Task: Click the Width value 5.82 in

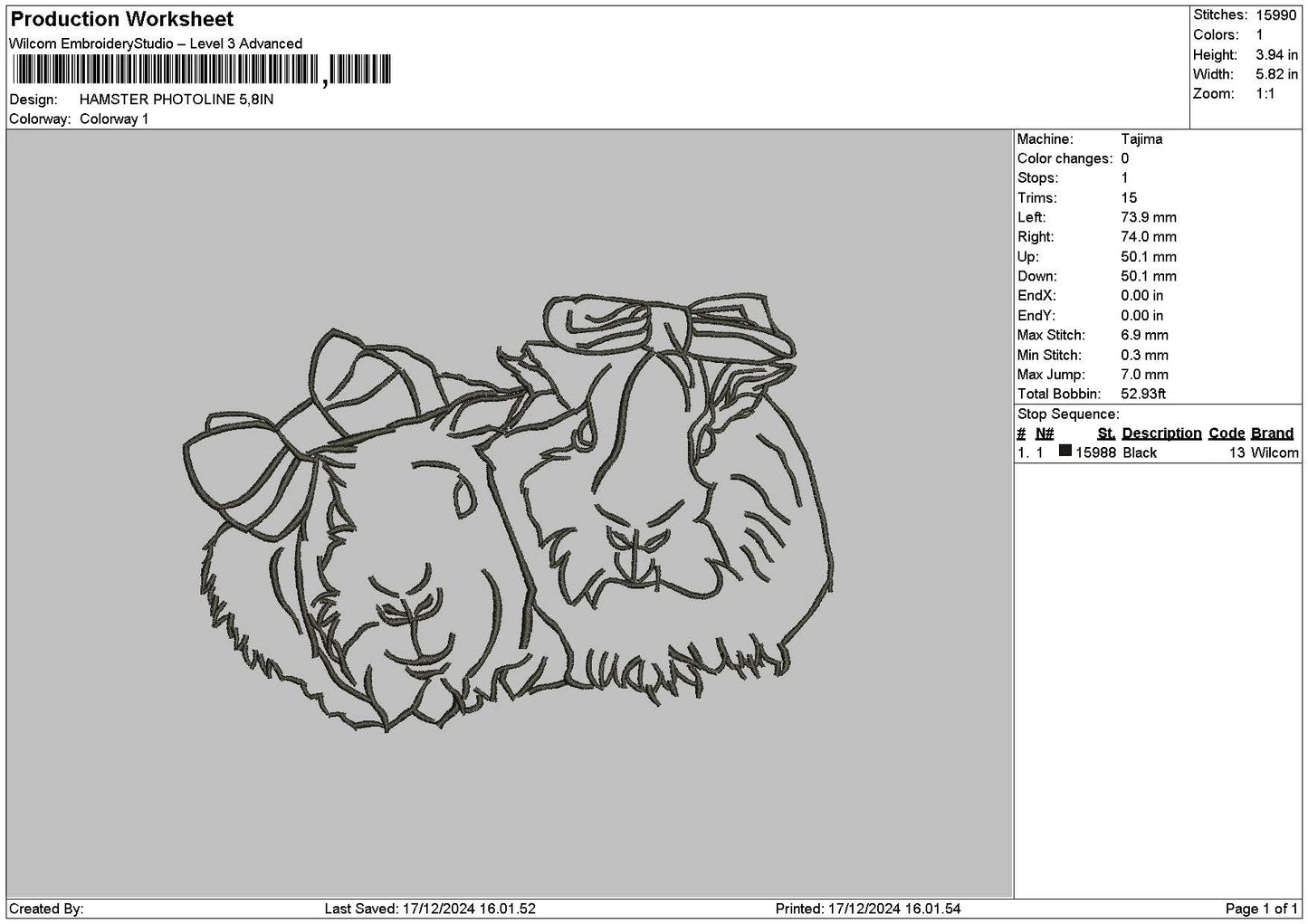Action: pyautogui.click(x=1276, y=74)
